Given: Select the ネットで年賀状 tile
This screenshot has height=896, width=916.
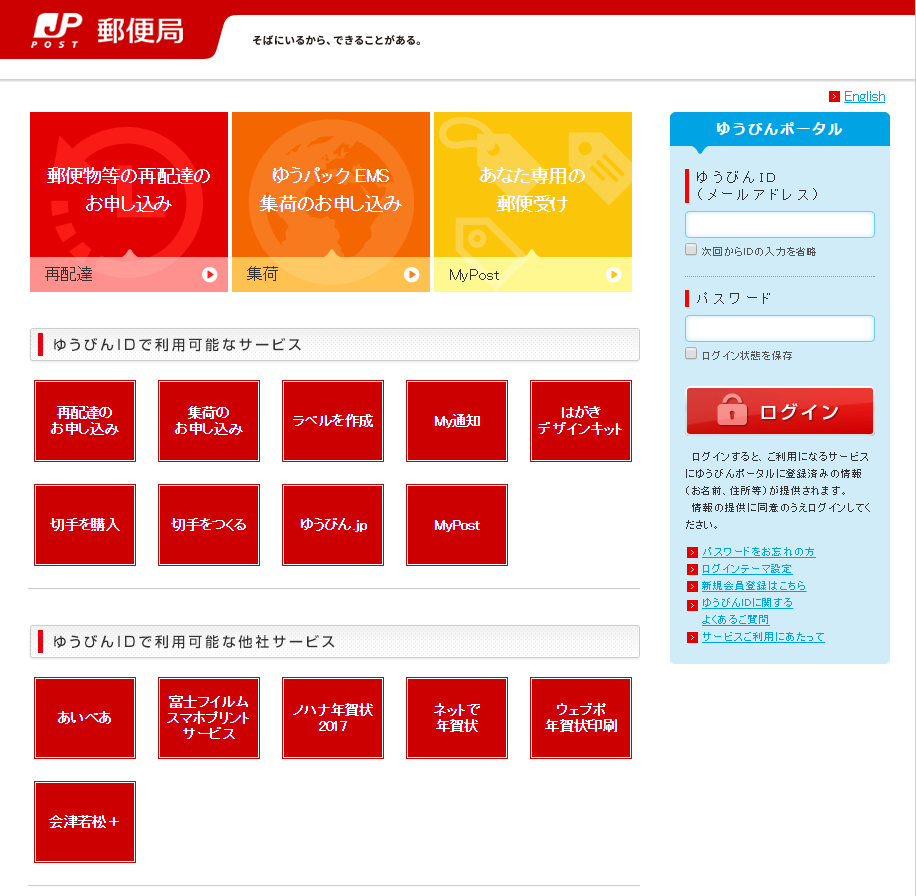Looking at the screenshot, I should [x=457, y=718].
